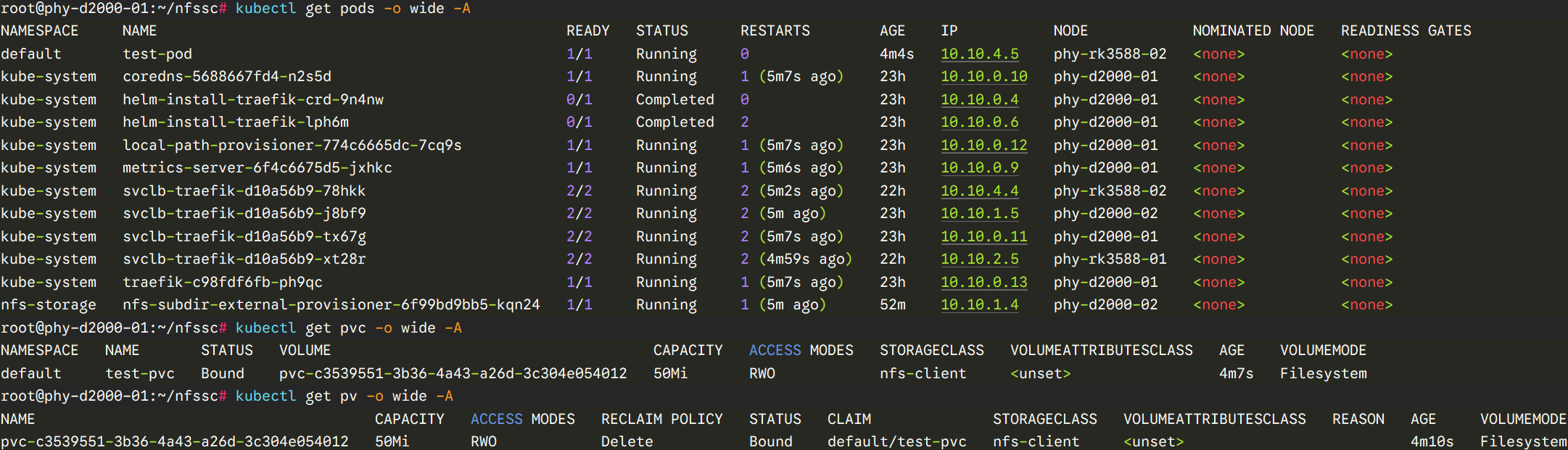Click the IP link 10.10.1.5
The image size is (1568, 450).
(x=979, y=214)
